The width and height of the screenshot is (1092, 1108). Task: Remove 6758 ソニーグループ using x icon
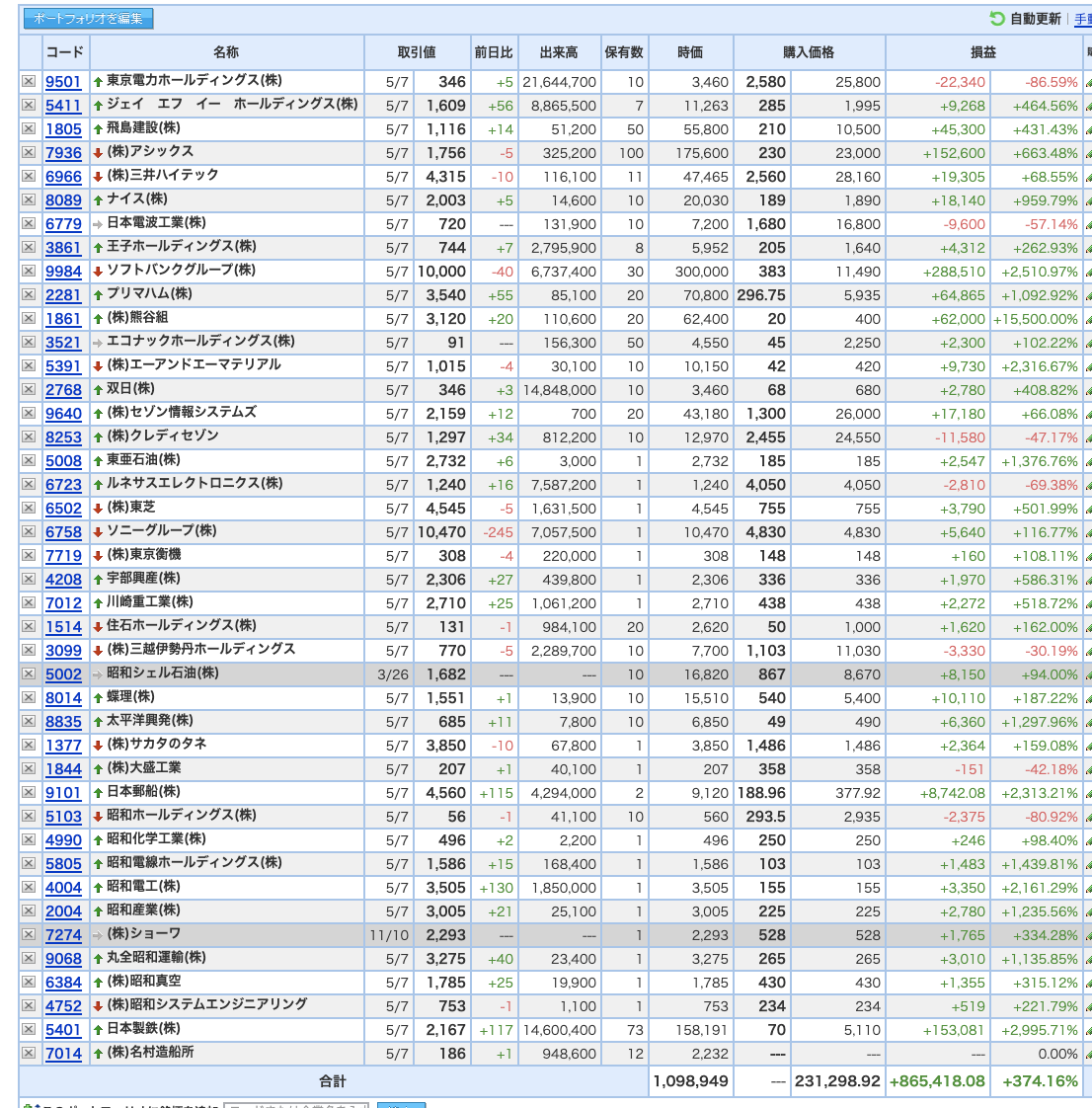[29, 531]
